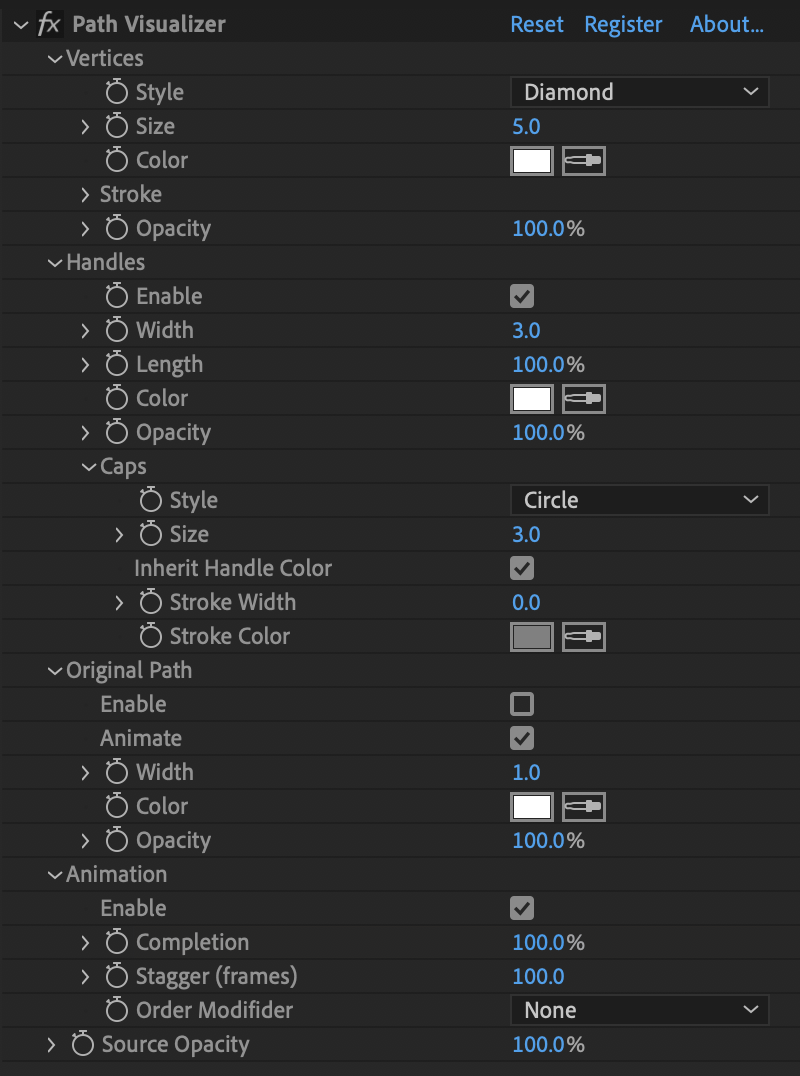Image resolution: width=800 pixels, height=1076 pixels.
Task: Collapse the Caps group
Action: [89, 467]
